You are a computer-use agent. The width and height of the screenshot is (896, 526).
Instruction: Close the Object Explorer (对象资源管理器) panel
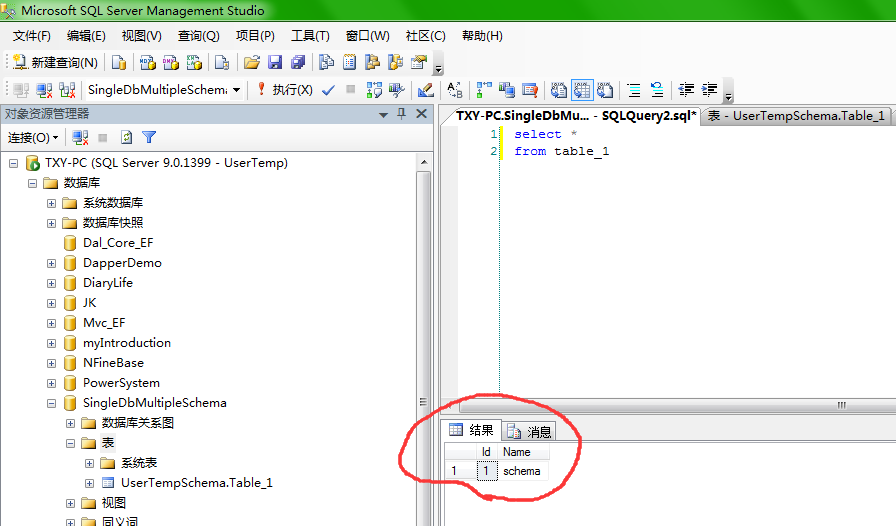[422, 114]
